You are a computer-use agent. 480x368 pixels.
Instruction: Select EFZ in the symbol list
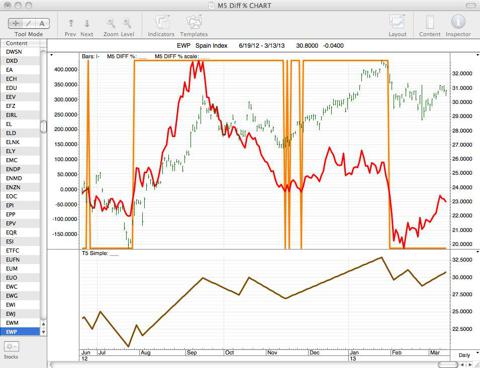[20, 106]
